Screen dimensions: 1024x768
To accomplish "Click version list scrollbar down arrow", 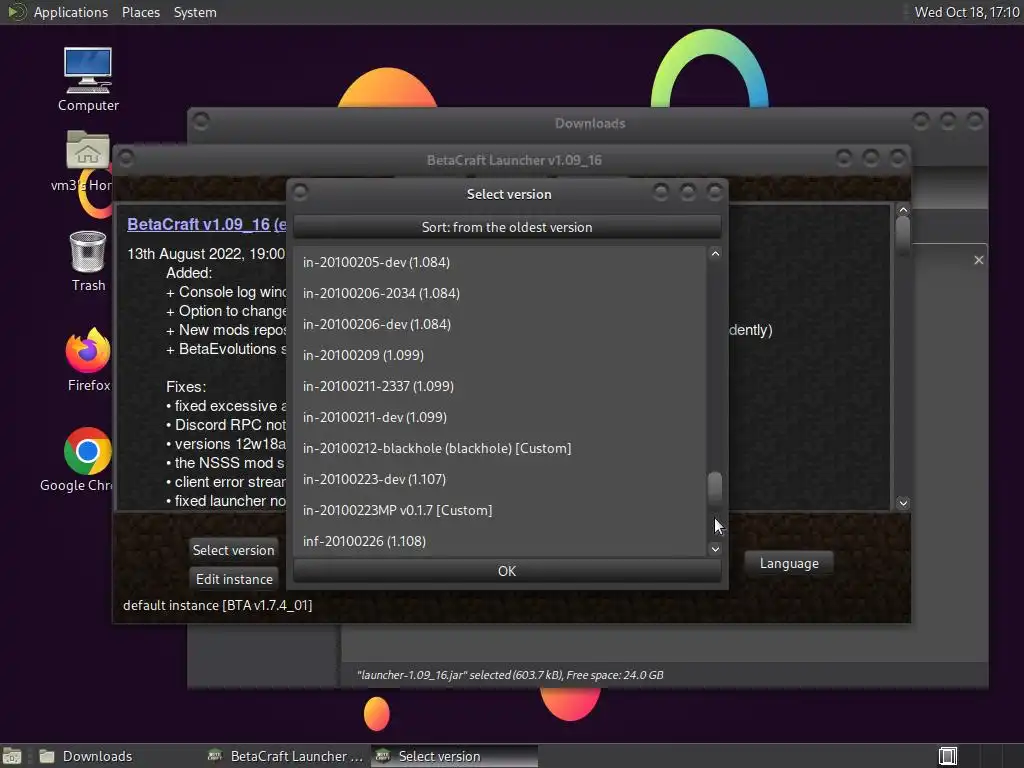I will (x=715, y=549).
